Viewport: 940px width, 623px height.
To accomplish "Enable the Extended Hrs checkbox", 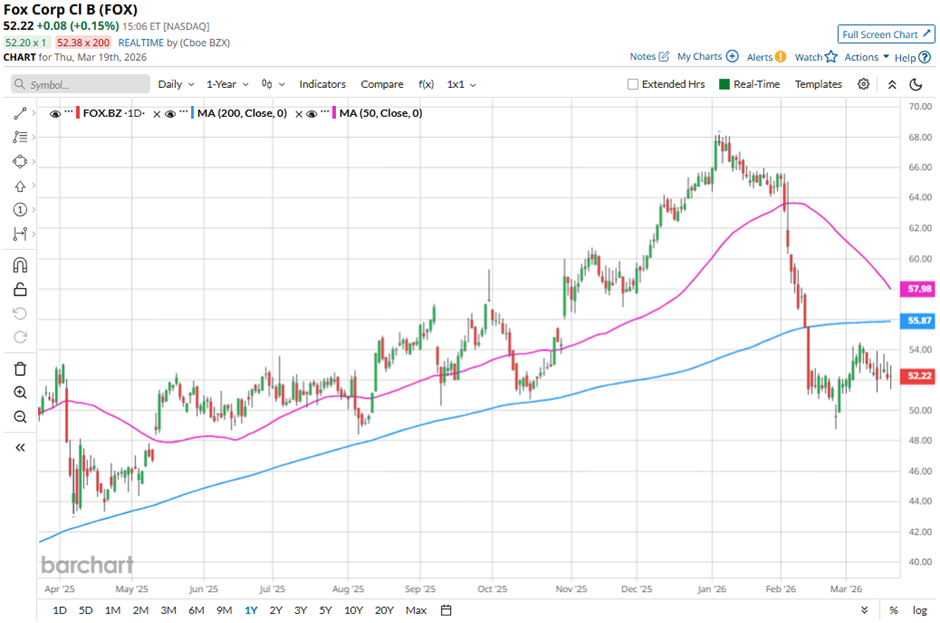I will (x=633, y=85).
